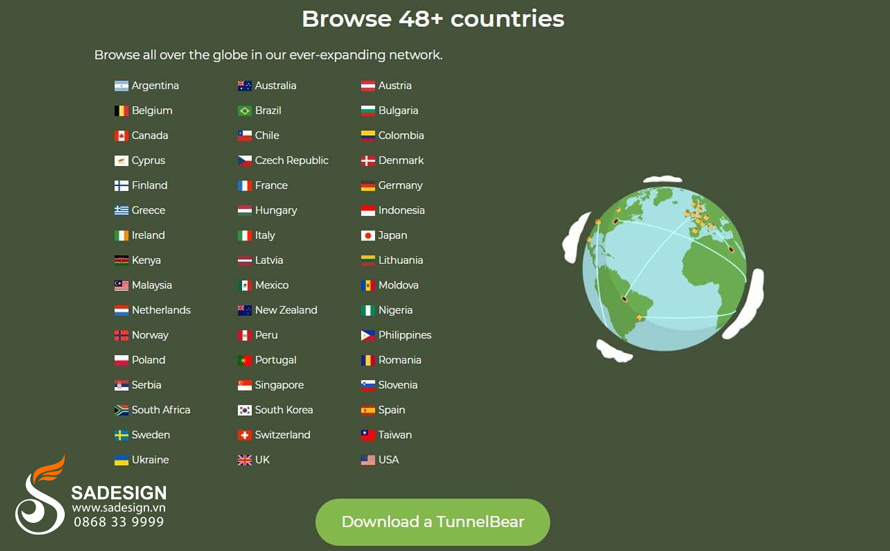The image size is (890, 551).
Task: Click the Bulgaria country name
Action: point(398,111)
